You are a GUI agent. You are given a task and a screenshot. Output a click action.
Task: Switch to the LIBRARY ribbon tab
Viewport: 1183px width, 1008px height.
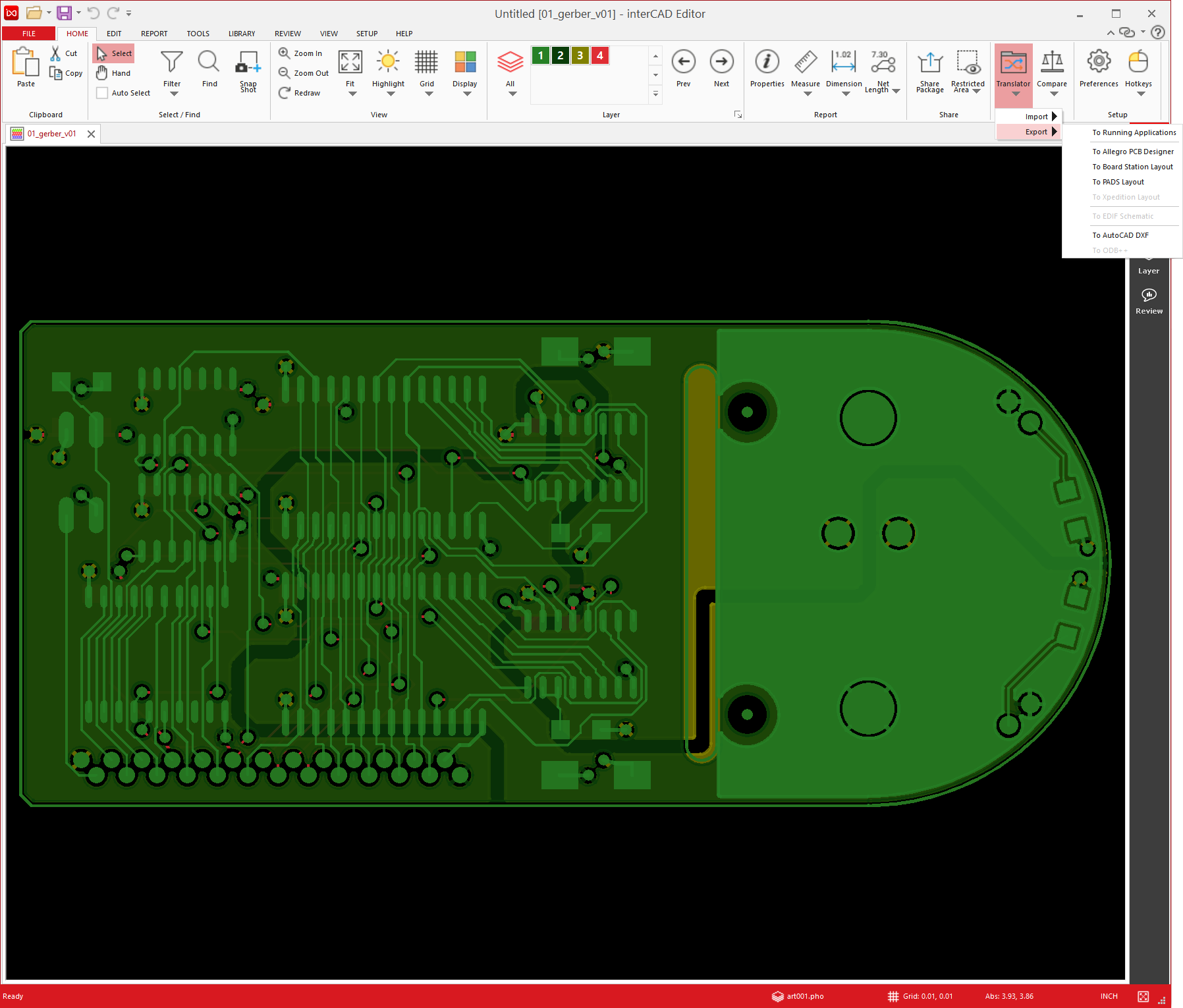point(242,34)
